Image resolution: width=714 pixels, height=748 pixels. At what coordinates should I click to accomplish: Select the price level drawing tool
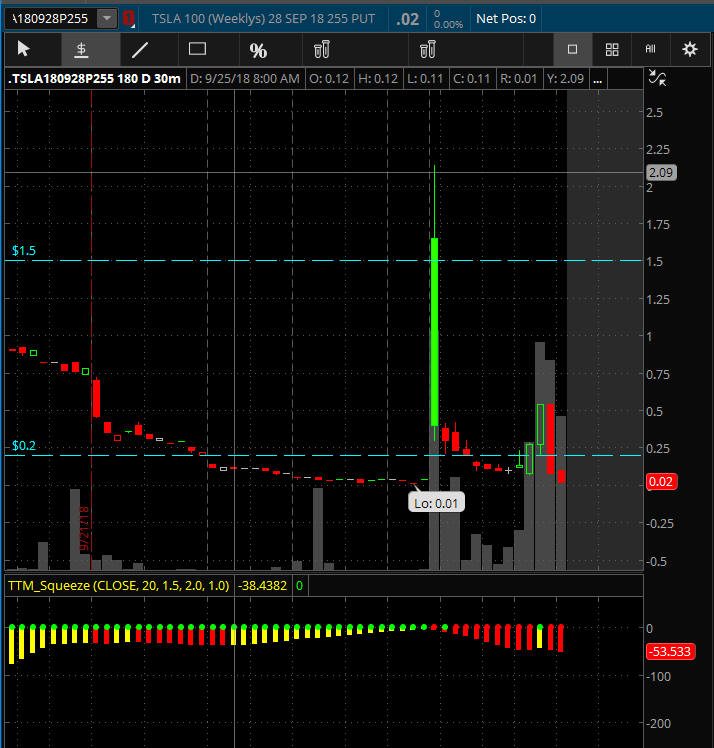(x=82, y=49)
